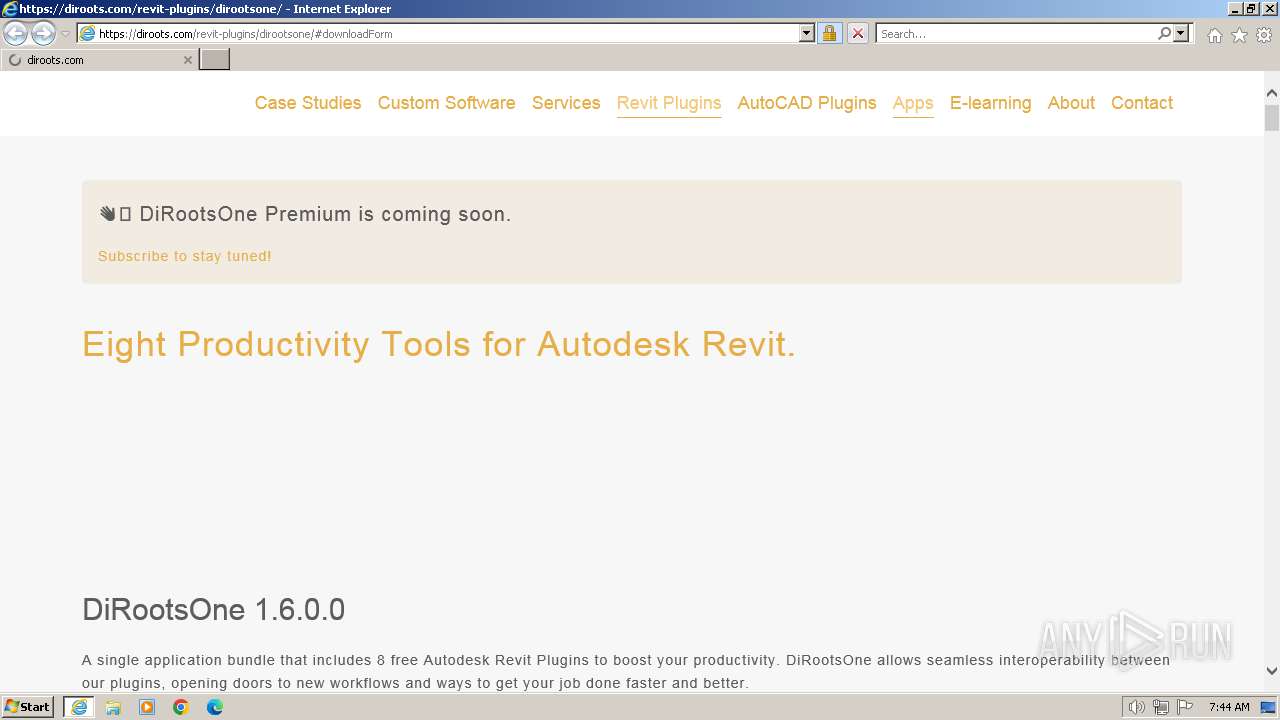Image resolution: width=1280 pixels, height=720 pixels.
Task: Click the show desktop tray icon
Action: (1268, 707)
